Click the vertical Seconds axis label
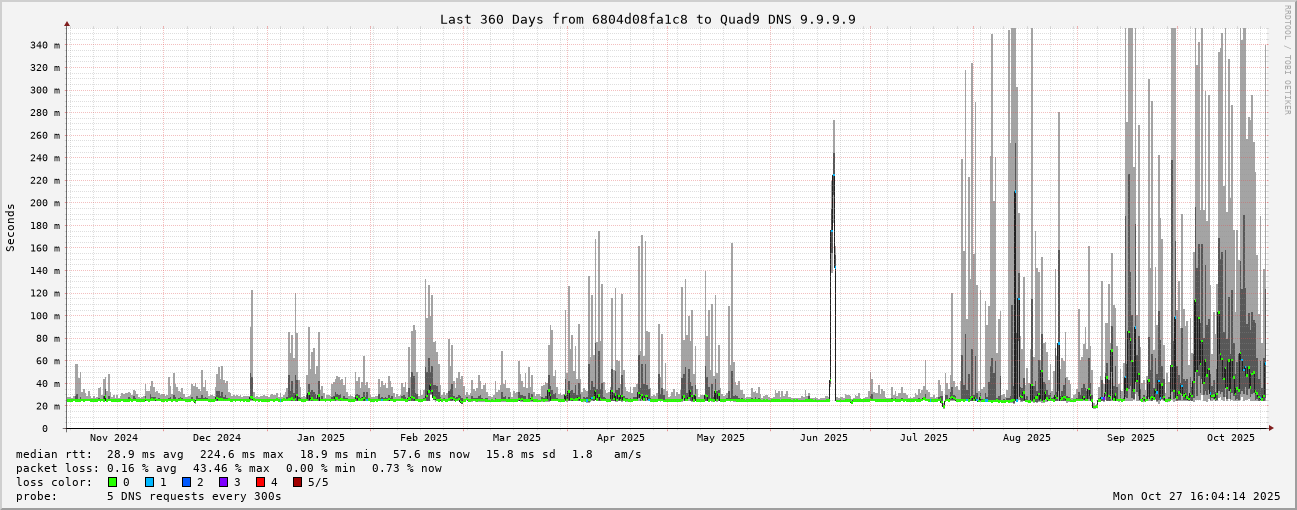This screenshot has height=510, width=1297. click(x=11, y=227)
